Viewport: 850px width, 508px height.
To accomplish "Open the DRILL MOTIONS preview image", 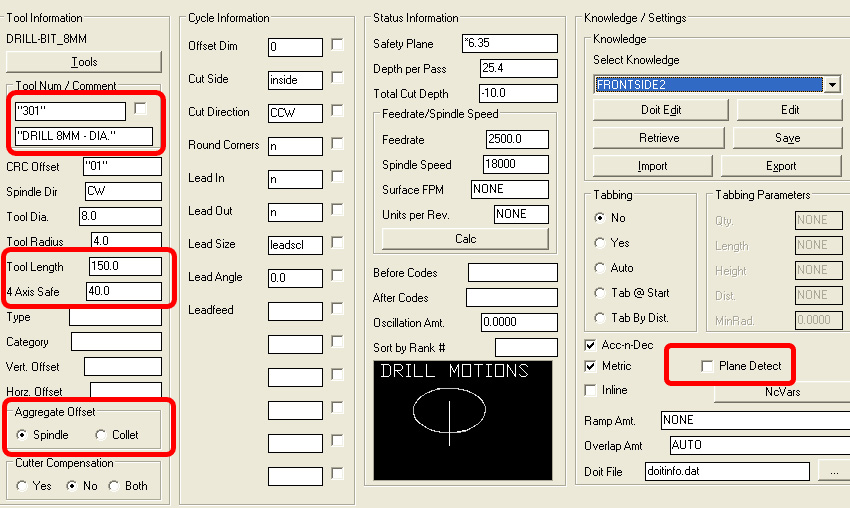I will [463, 421].
